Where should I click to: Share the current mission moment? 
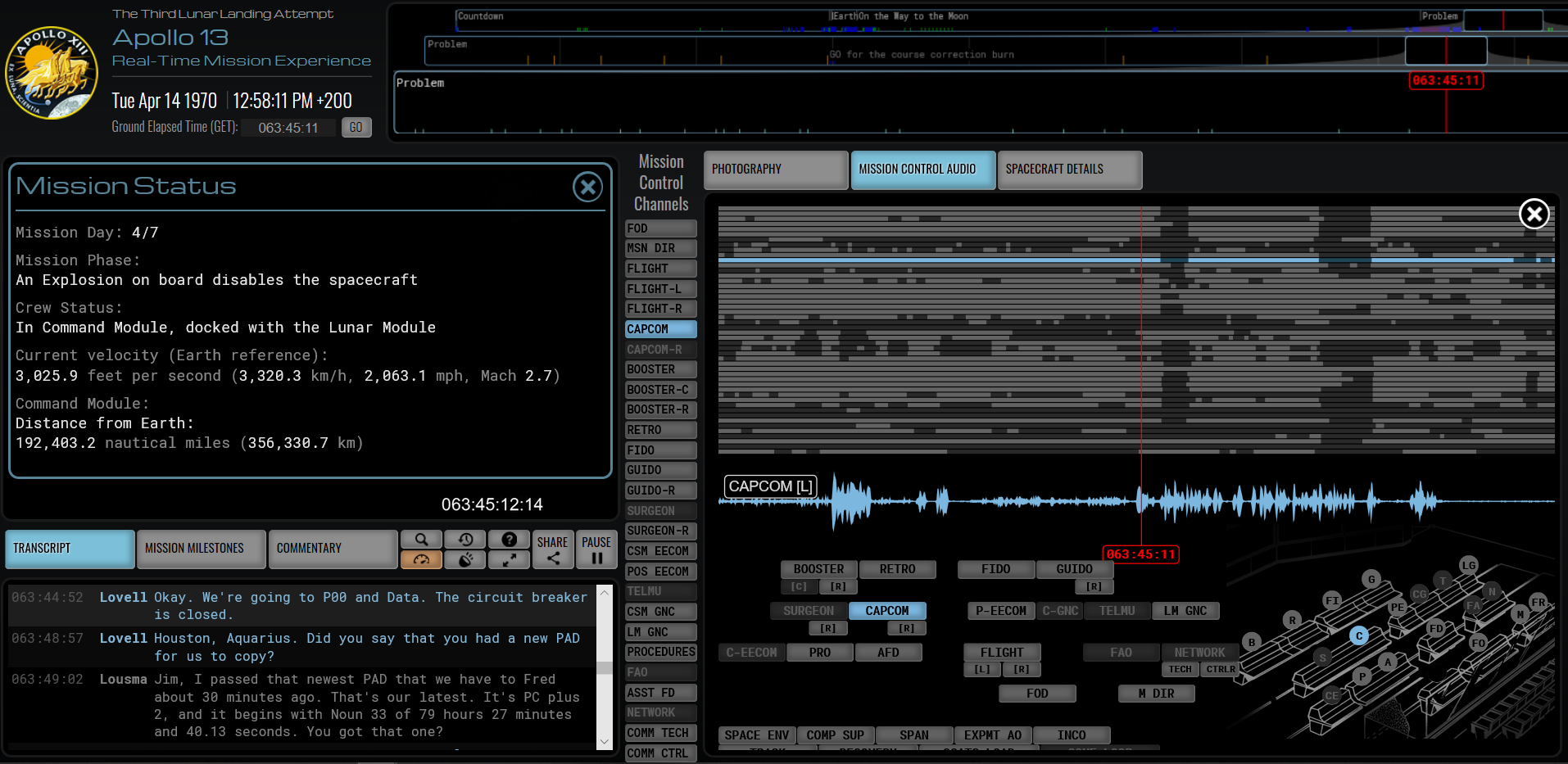click(553, 549)
